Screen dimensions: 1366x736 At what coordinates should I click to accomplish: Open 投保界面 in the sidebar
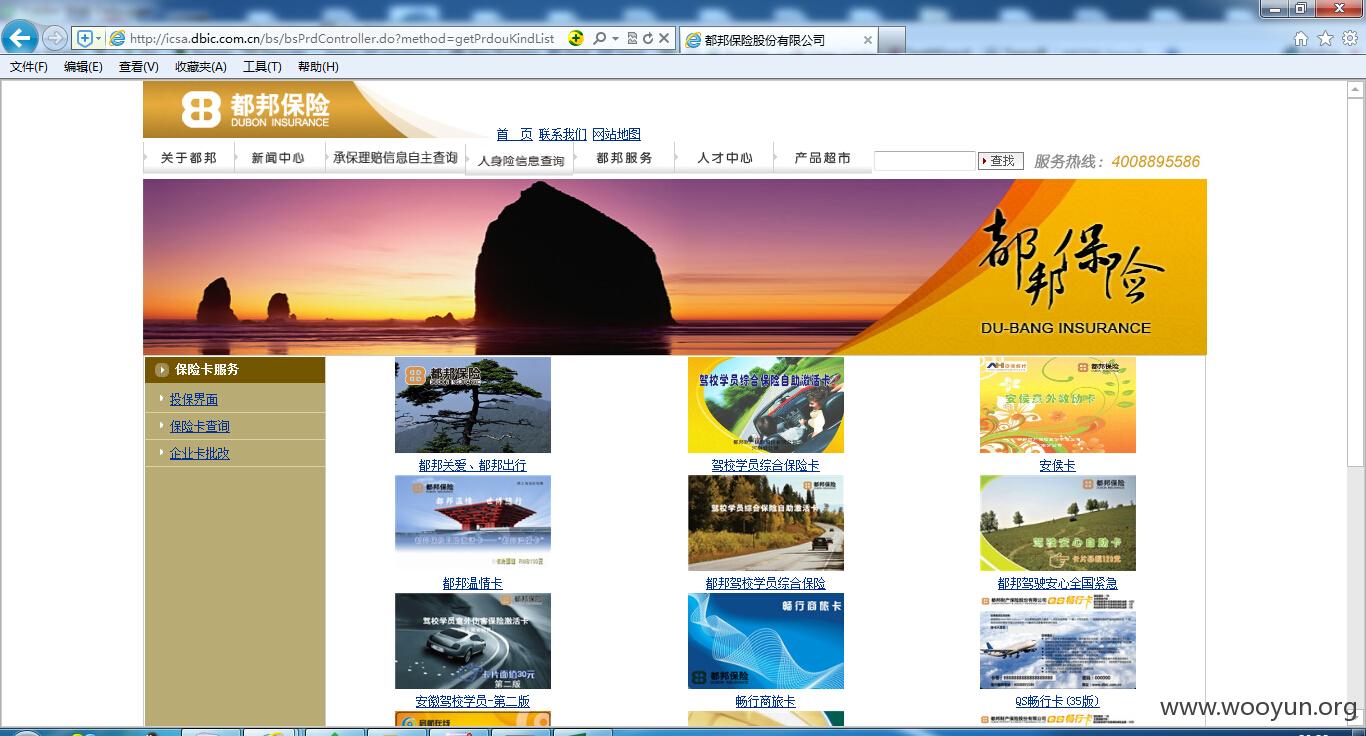tap(194, 399)
